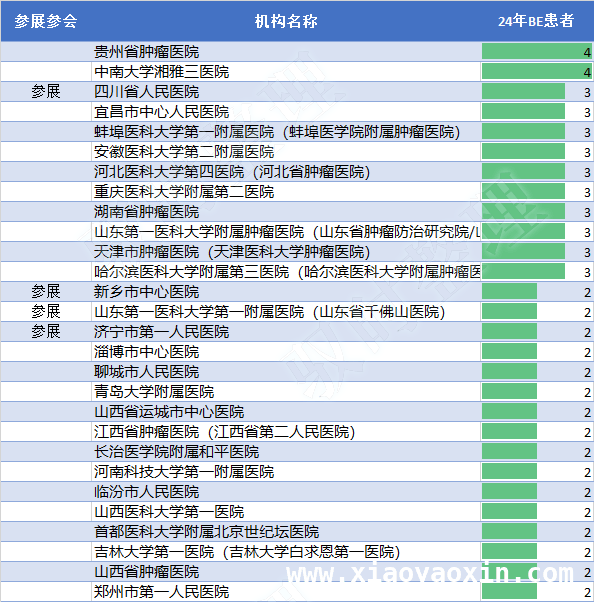Click 参展 in the 济宁市第一人民医院 row

click(x=46, y=331)
